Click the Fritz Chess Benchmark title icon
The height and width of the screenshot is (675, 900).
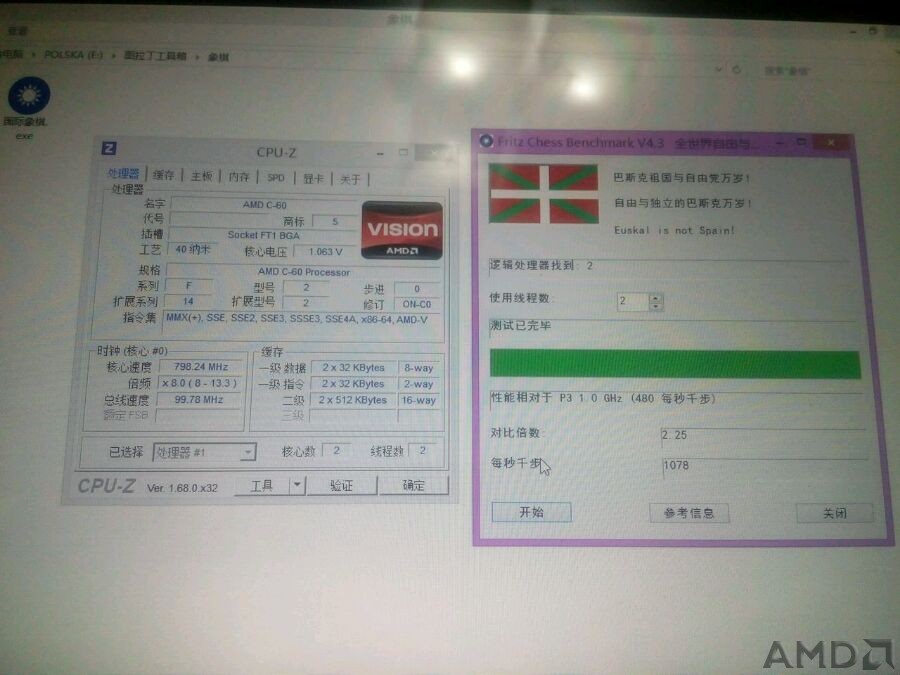486,141
